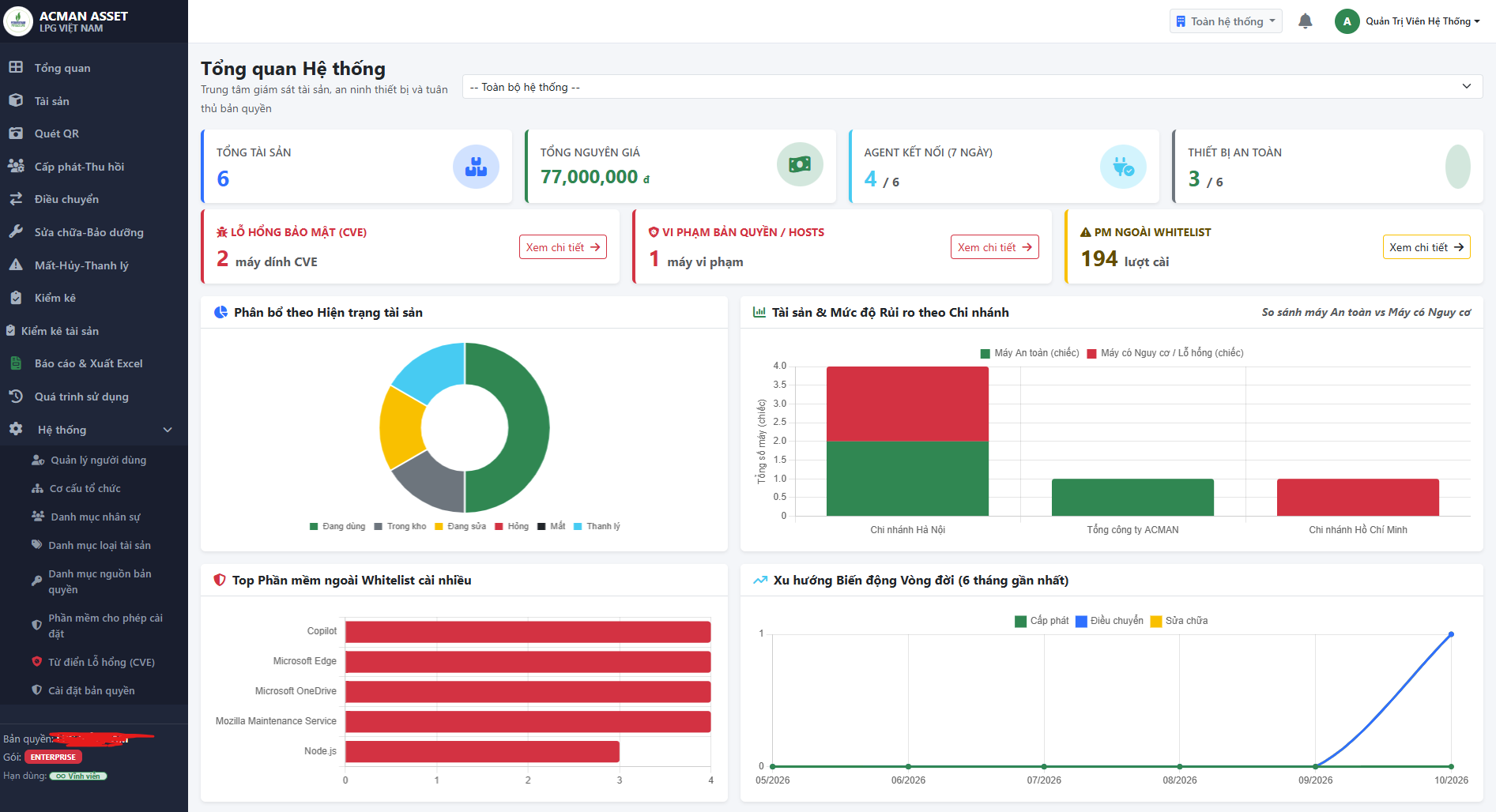
Task: Open the Toàn bộ hệ thống filter combo box
Action: click(972, 87)
